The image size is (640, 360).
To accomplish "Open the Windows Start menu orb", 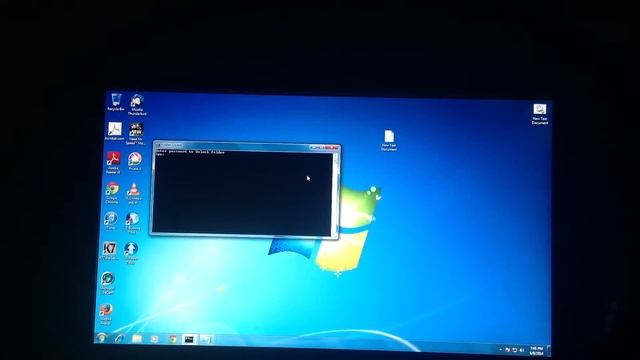I will coord(101,337).
